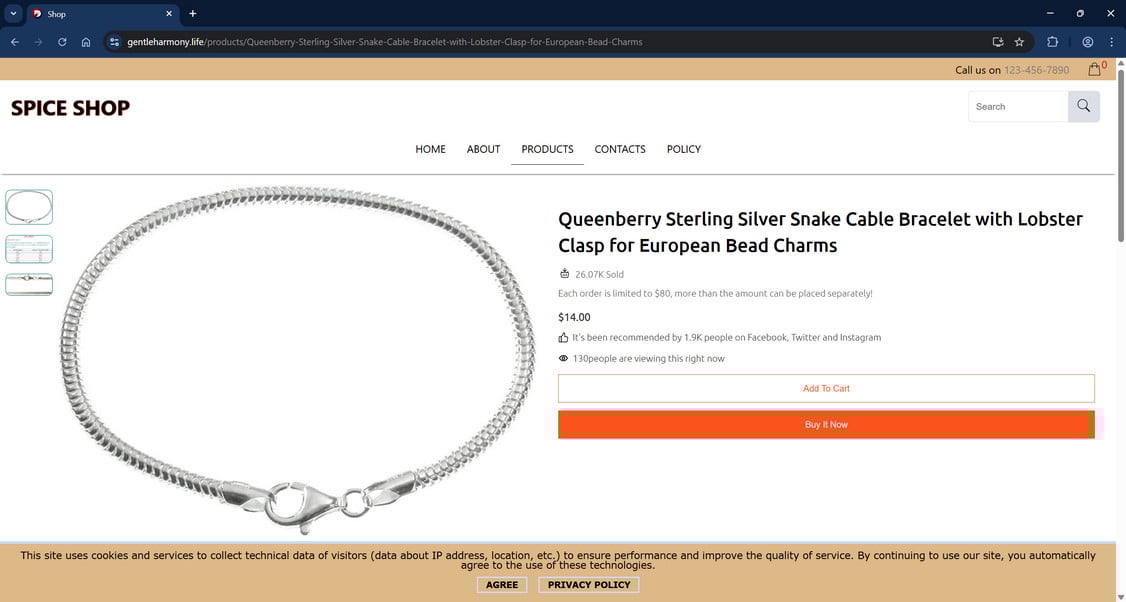Open the CONTACTS menu item
This screenshot has width=1126, height=602.
pyautogui.click(x=620, y=149)
